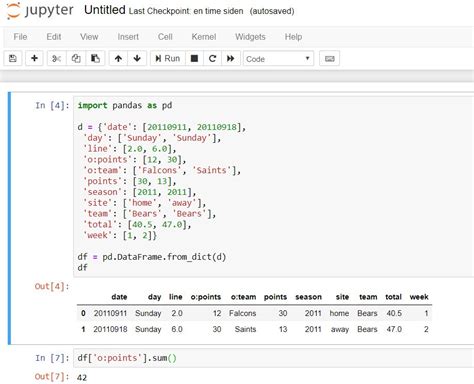Click the In [4] prompt label

[52, 106]
